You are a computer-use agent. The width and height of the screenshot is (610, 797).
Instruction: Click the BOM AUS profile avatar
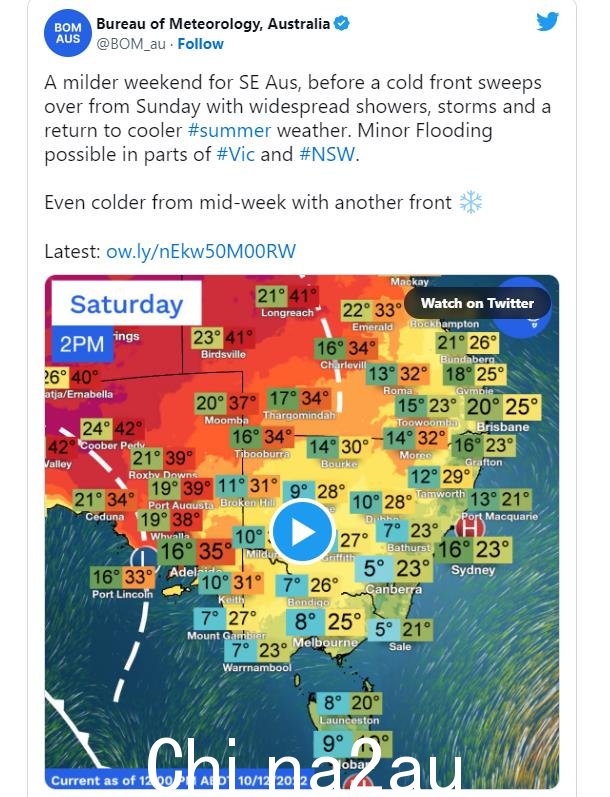coord(68,33)
